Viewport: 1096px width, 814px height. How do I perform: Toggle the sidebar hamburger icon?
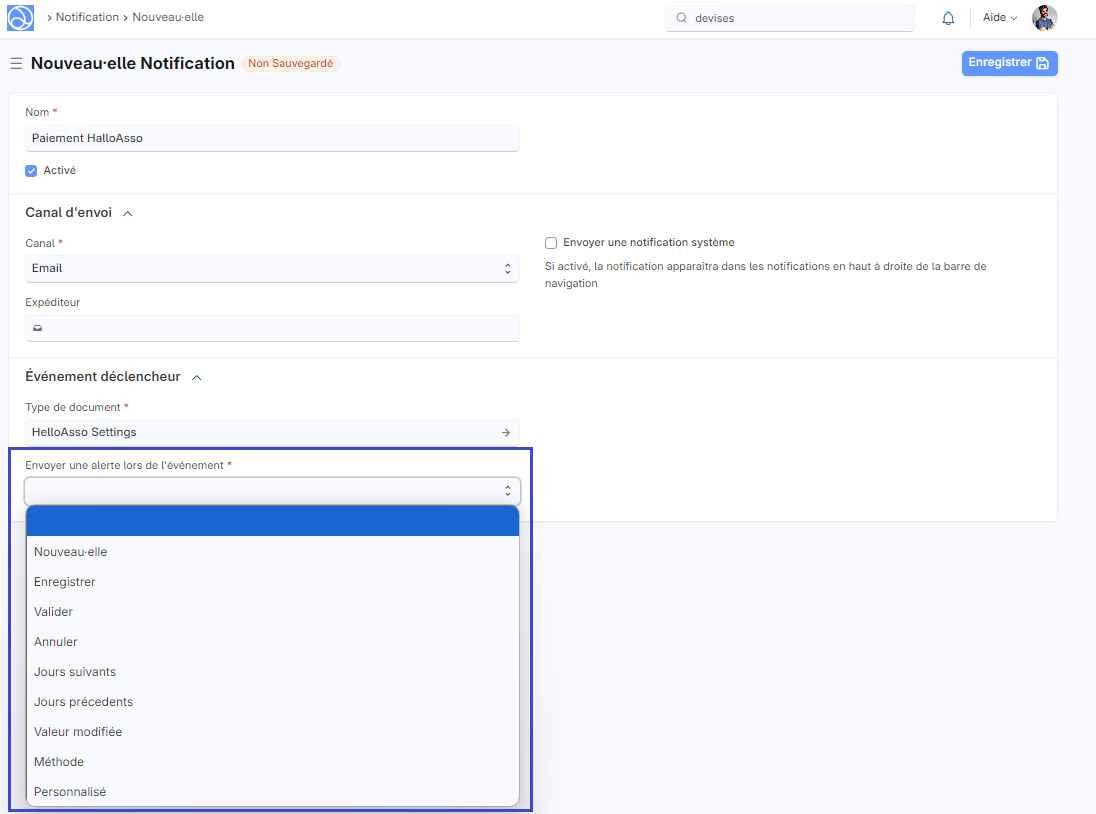[16, 64]
